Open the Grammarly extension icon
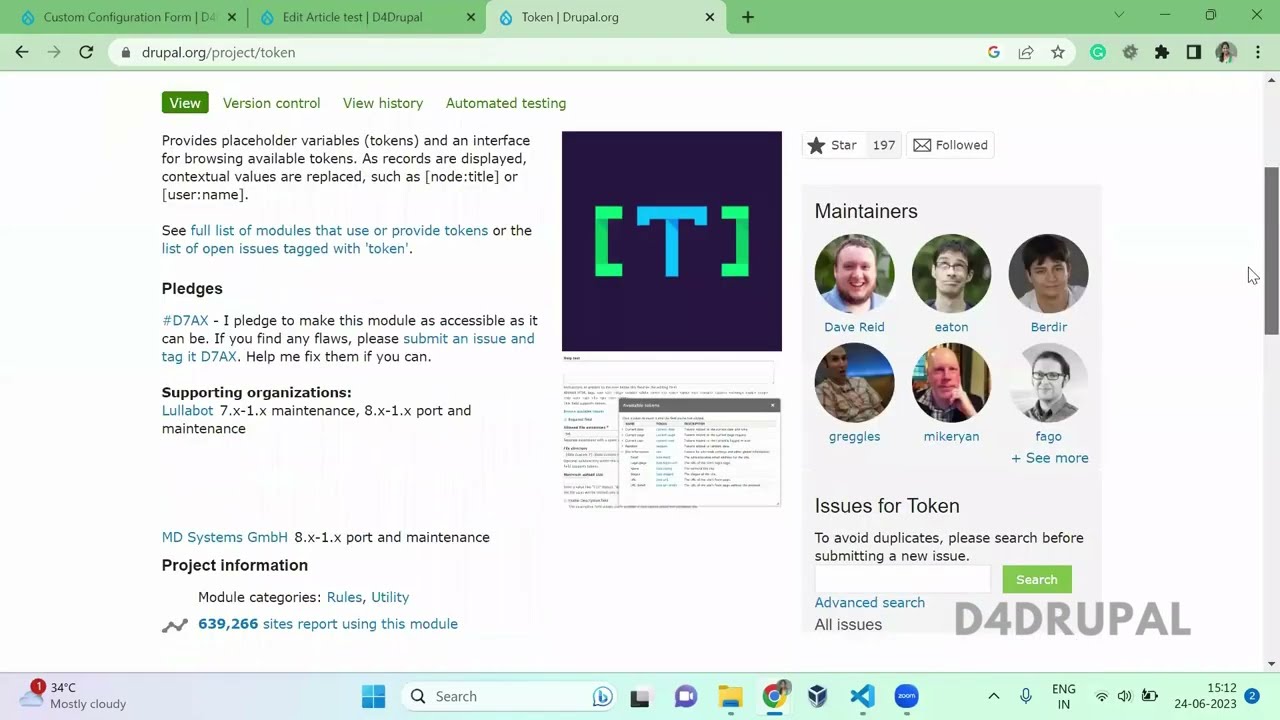This screenshot has width=1280, height=720. pyautogui.click(x=1098, y=52)
